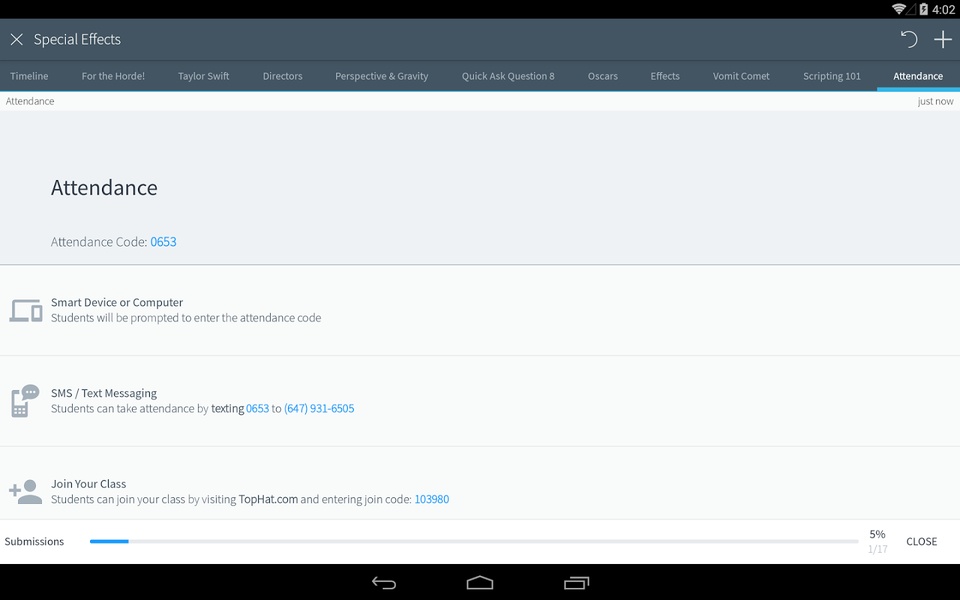Tap the 1/17 submissions count

(877, 549)
